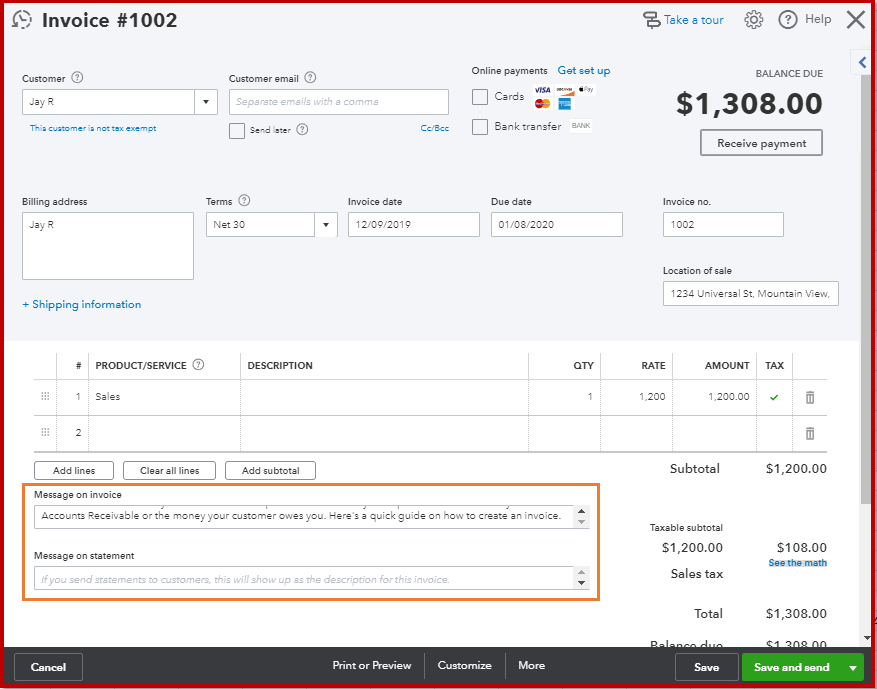Open the Cc/Bcc link

point(435,128)
